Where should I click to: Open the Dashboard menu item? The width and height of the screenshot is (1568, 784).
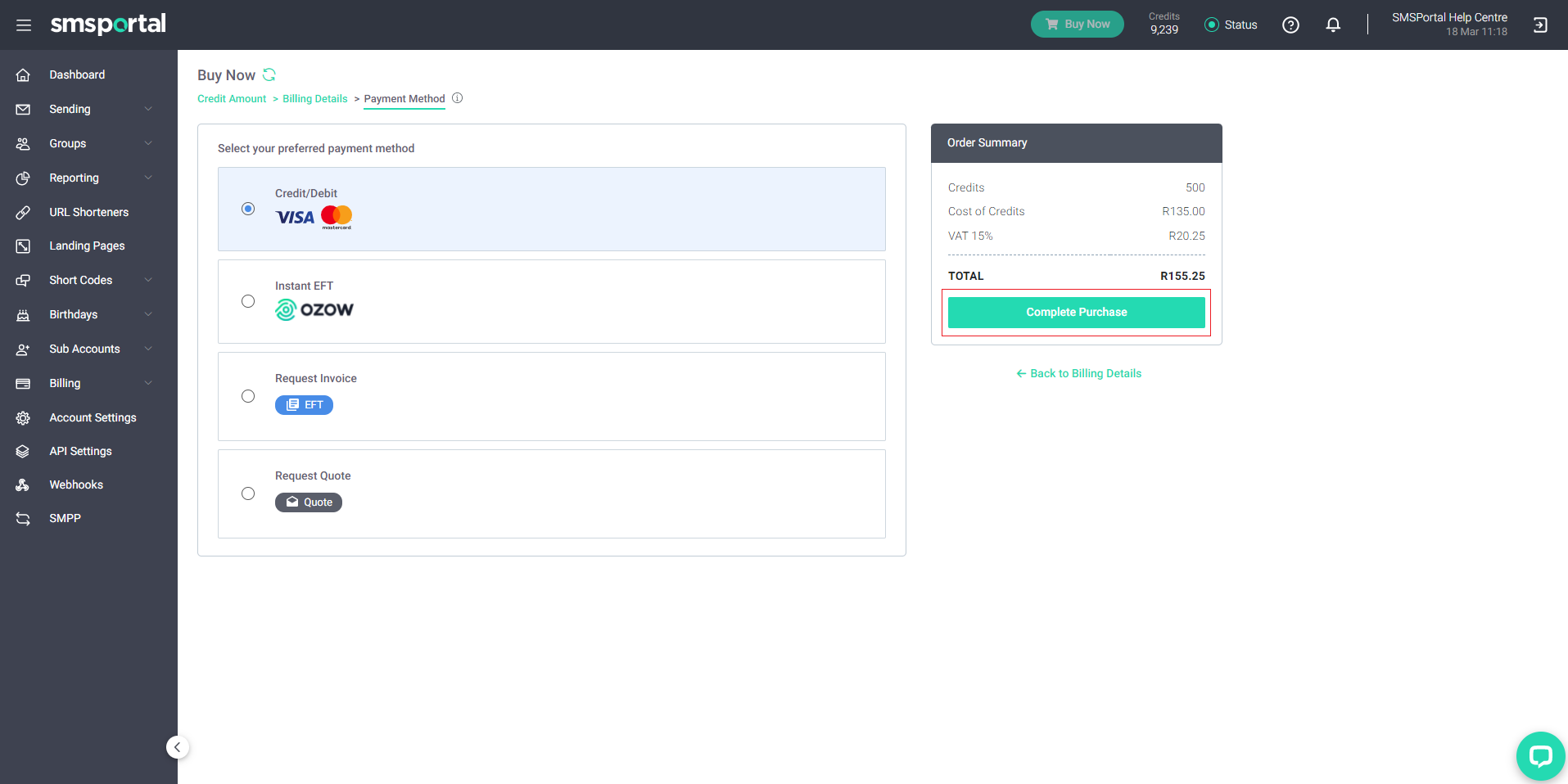[77, 74]
